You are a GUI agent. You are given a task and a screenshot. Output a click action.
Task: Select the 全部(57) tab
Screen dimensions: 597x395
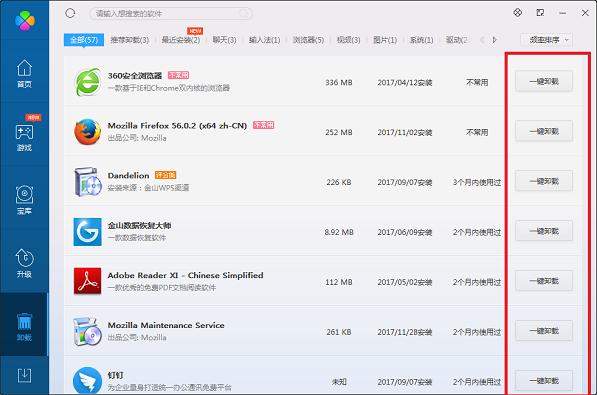(x=84, y=40)
